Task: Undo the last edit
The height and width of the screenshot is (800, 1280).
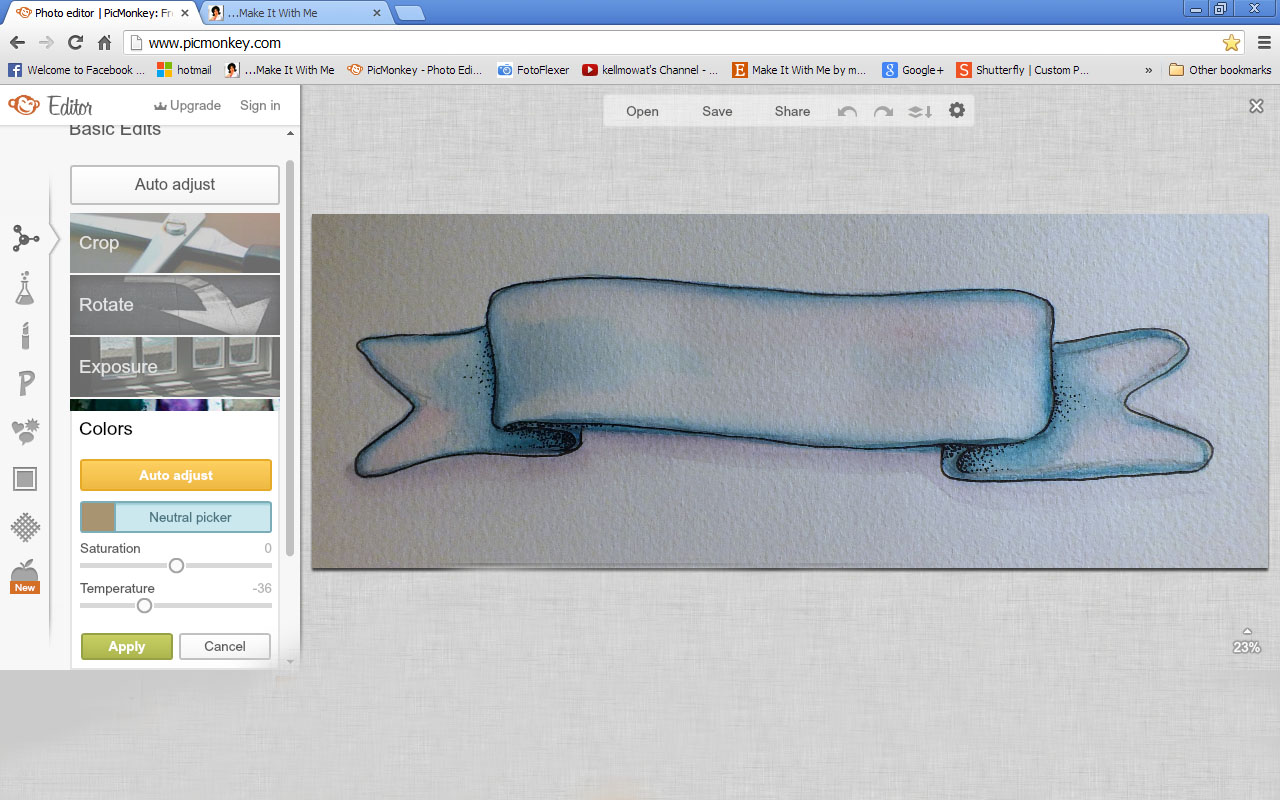Action: coord(845,111)
